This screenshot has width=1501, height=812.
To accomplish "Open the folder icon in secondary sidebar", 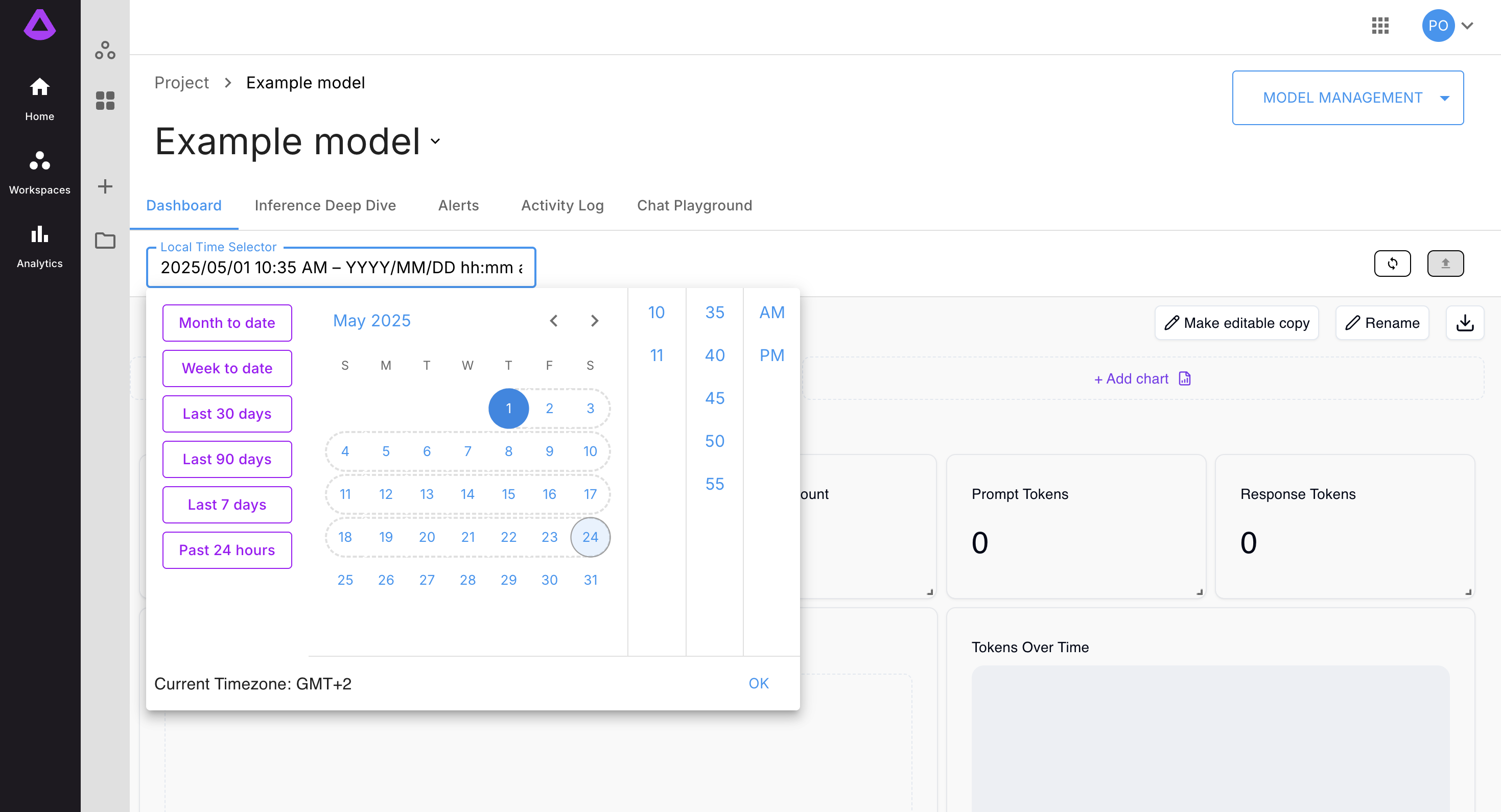I will point(105,240).
